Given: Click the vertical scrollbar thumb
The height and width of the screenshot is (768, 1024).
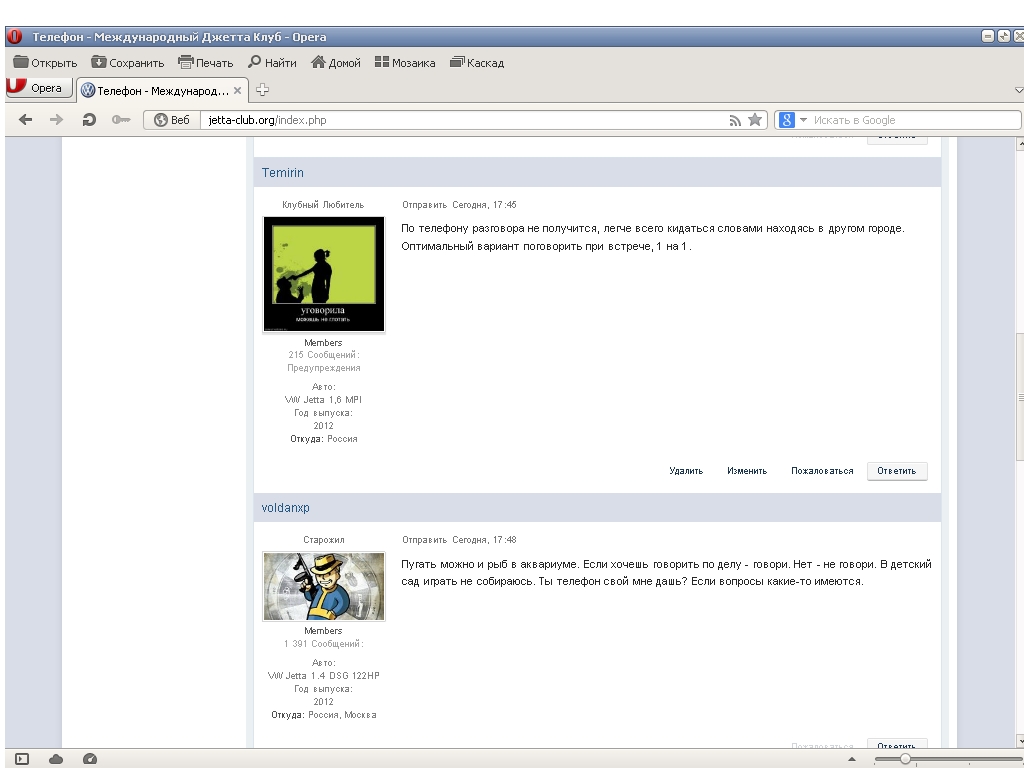Looking at the screenshot, I should [x=1019, y=397].
